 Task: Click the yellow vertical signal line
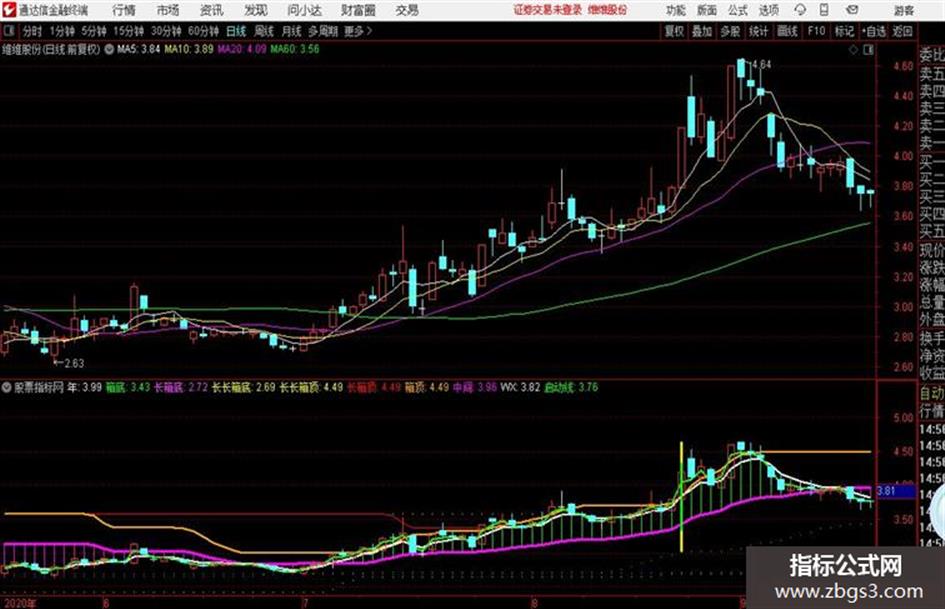point(682,496)
